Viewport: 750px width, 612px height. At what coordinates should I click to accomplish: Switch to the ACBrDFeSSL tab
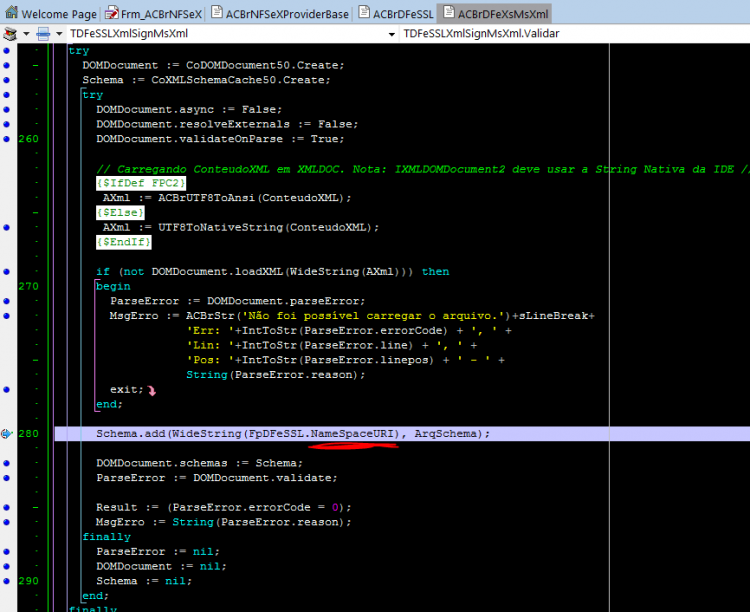pos(396,13)
